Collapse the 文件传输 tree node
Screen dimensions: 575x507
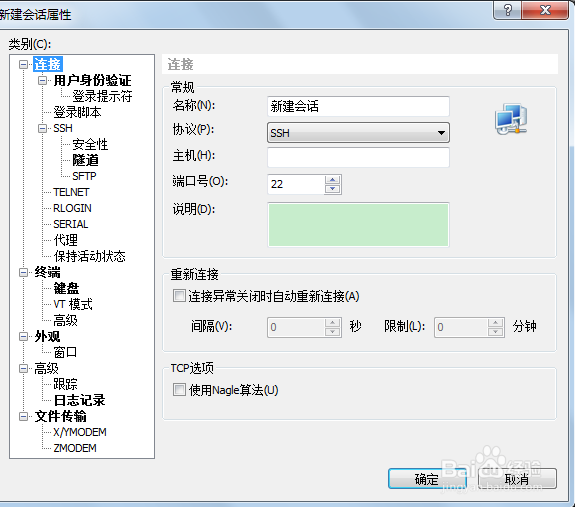click(23, 416)
